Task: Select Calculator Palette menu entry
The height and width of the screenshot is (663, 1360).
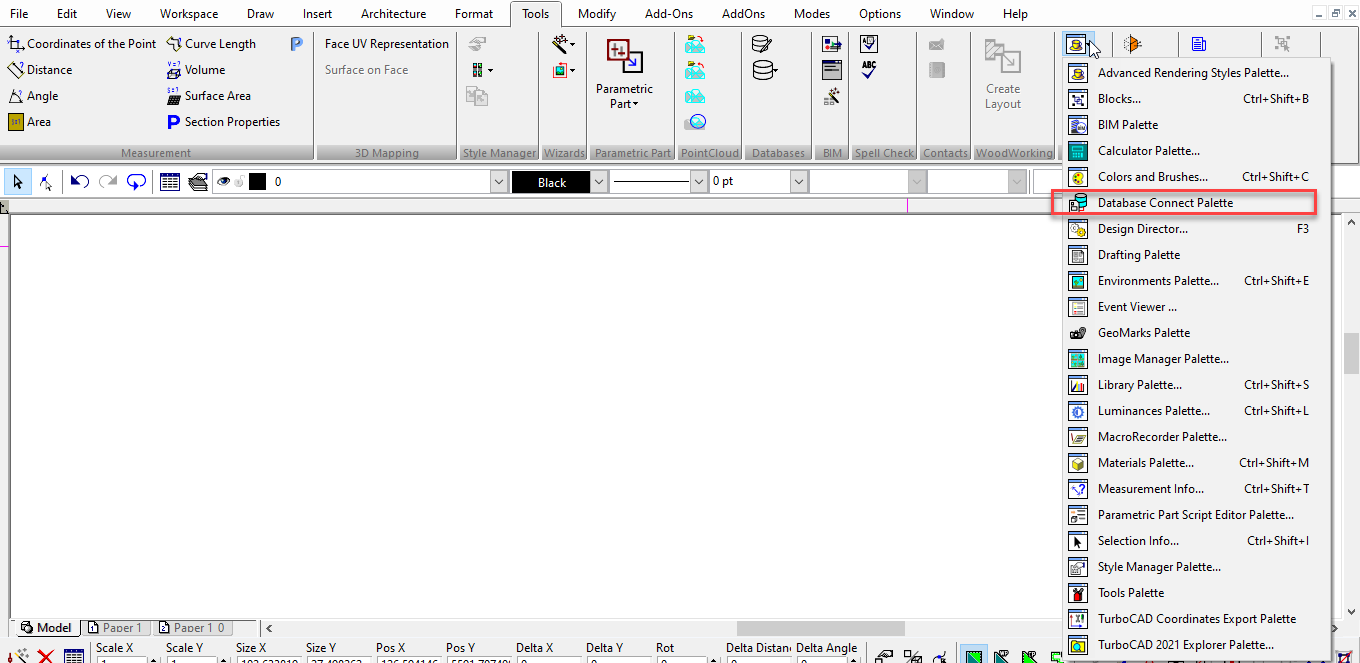Action: (x=1148, y=151)
